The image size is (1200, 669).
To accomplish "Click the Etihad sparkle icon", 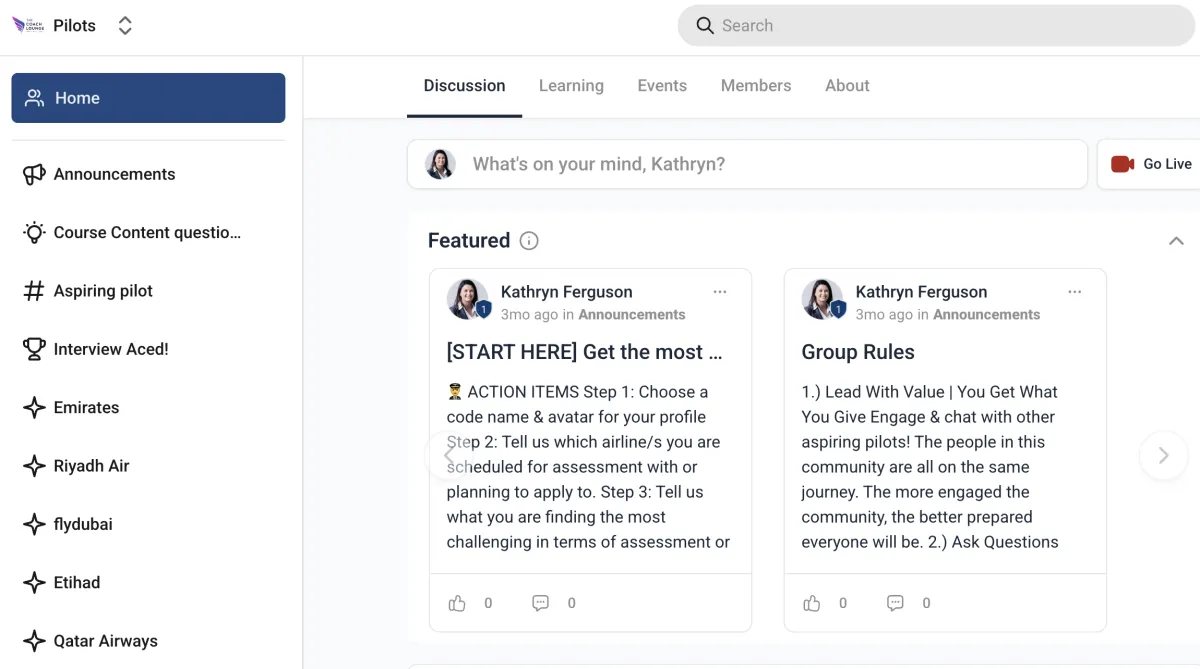I will 34,583.
